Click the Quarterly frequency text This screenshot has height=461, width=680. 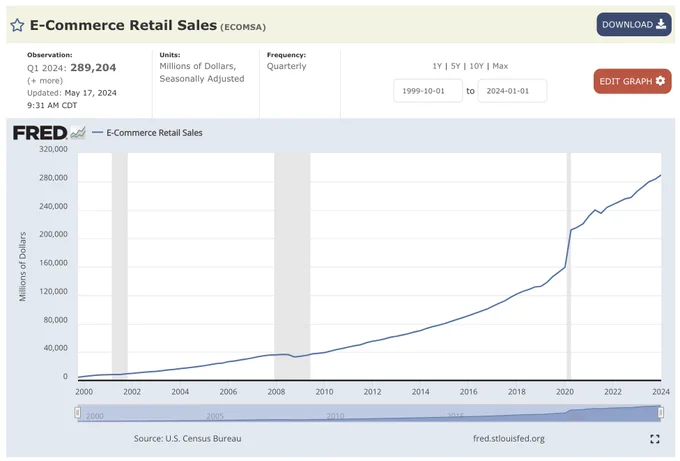(x=286, y=66)
